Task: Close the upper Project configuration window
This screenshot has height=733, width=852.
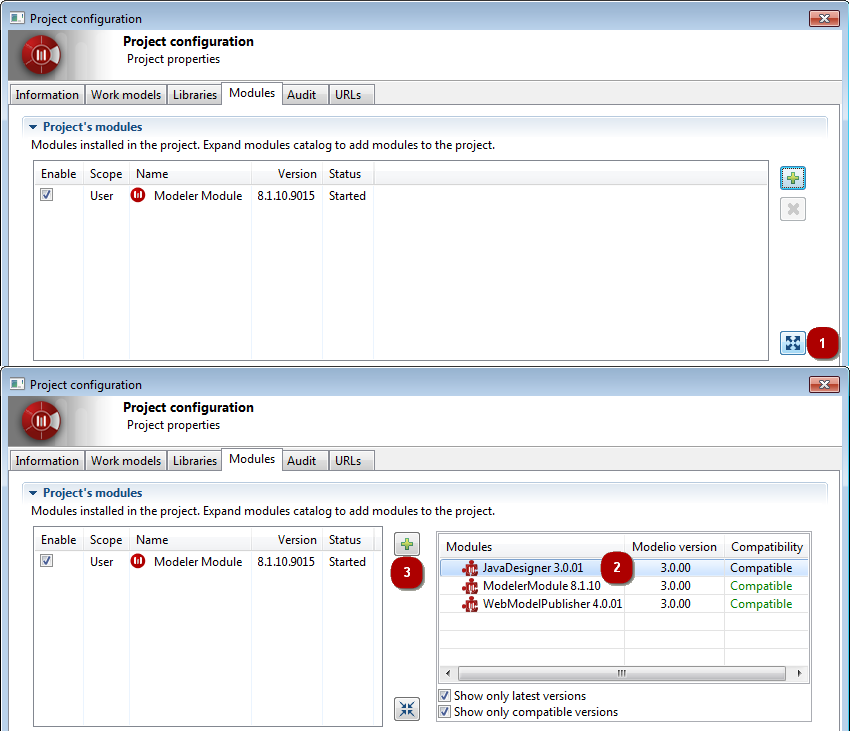Action: pos(825,18)
